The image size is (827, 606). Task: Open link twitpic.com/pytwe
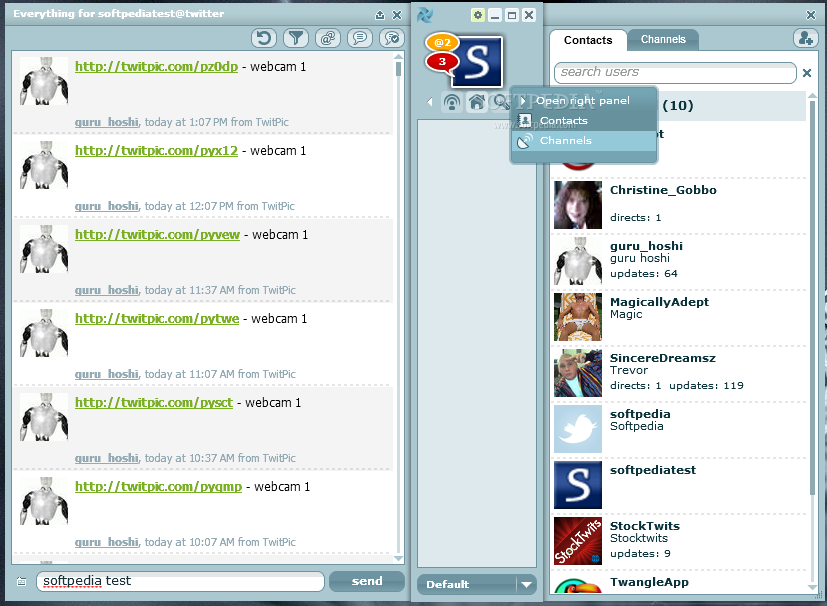point(157,319)
